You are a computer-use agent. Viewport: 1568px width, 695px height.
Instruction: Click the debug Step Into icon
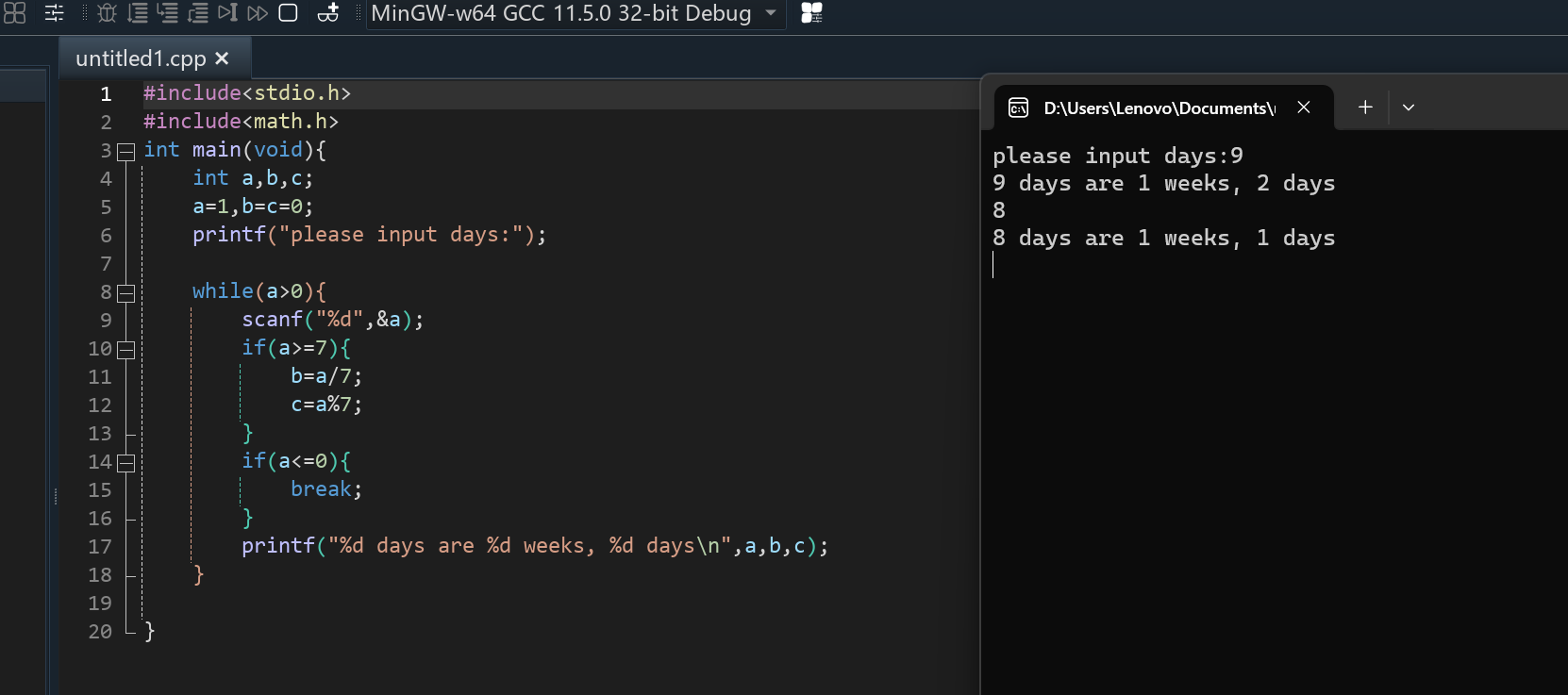point(168,12)
